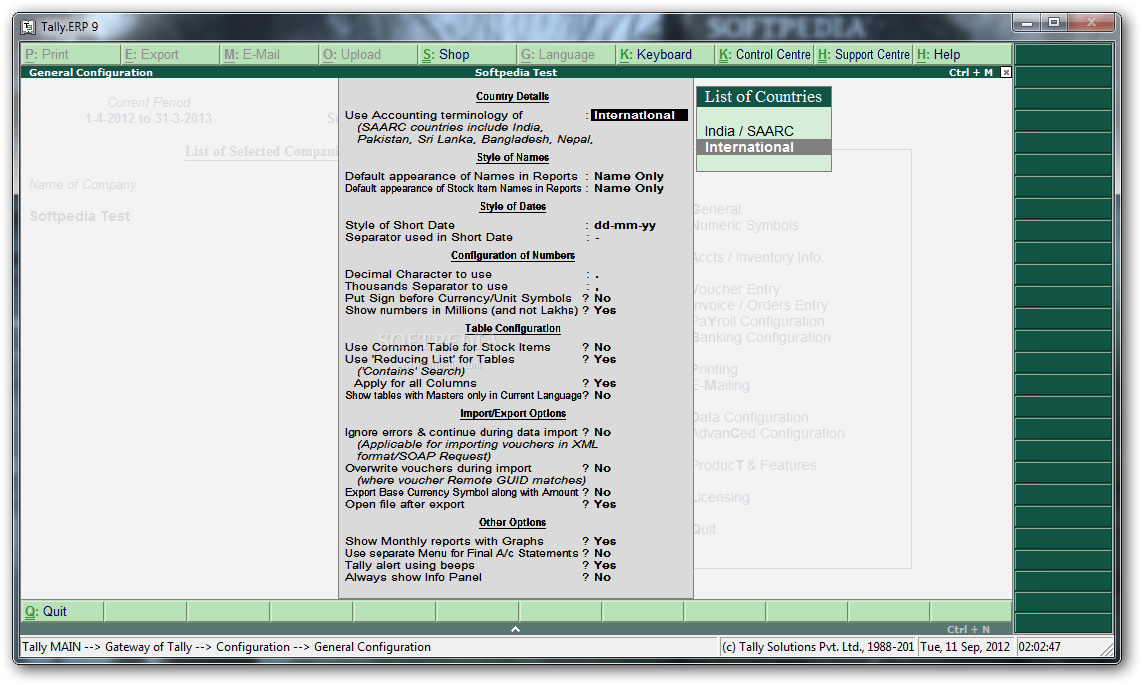Open Printing menu item
The height and width of the screenshot is (685, 1142).
point(716,370)
